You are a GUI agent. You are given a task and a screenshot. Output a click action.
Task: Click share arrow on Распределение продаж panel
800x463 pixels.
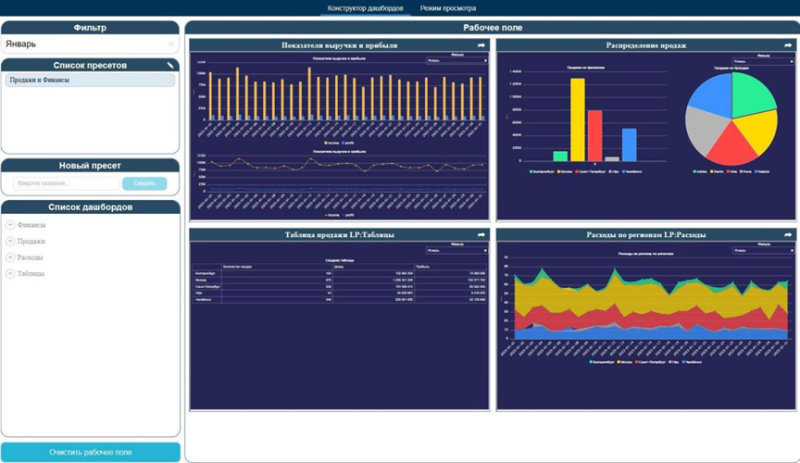coord(788,45)
